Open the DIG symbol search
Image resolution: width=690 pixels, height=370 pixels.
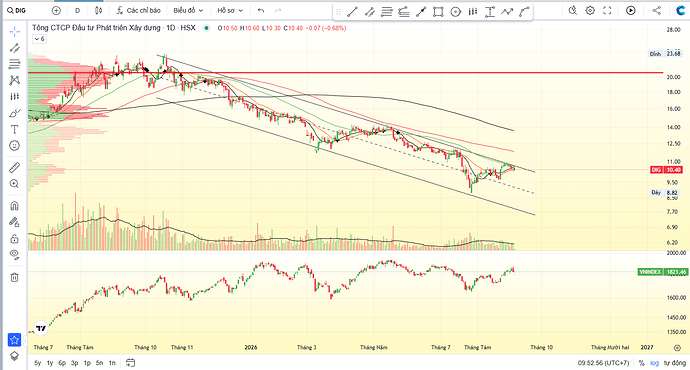pos(17,10)
